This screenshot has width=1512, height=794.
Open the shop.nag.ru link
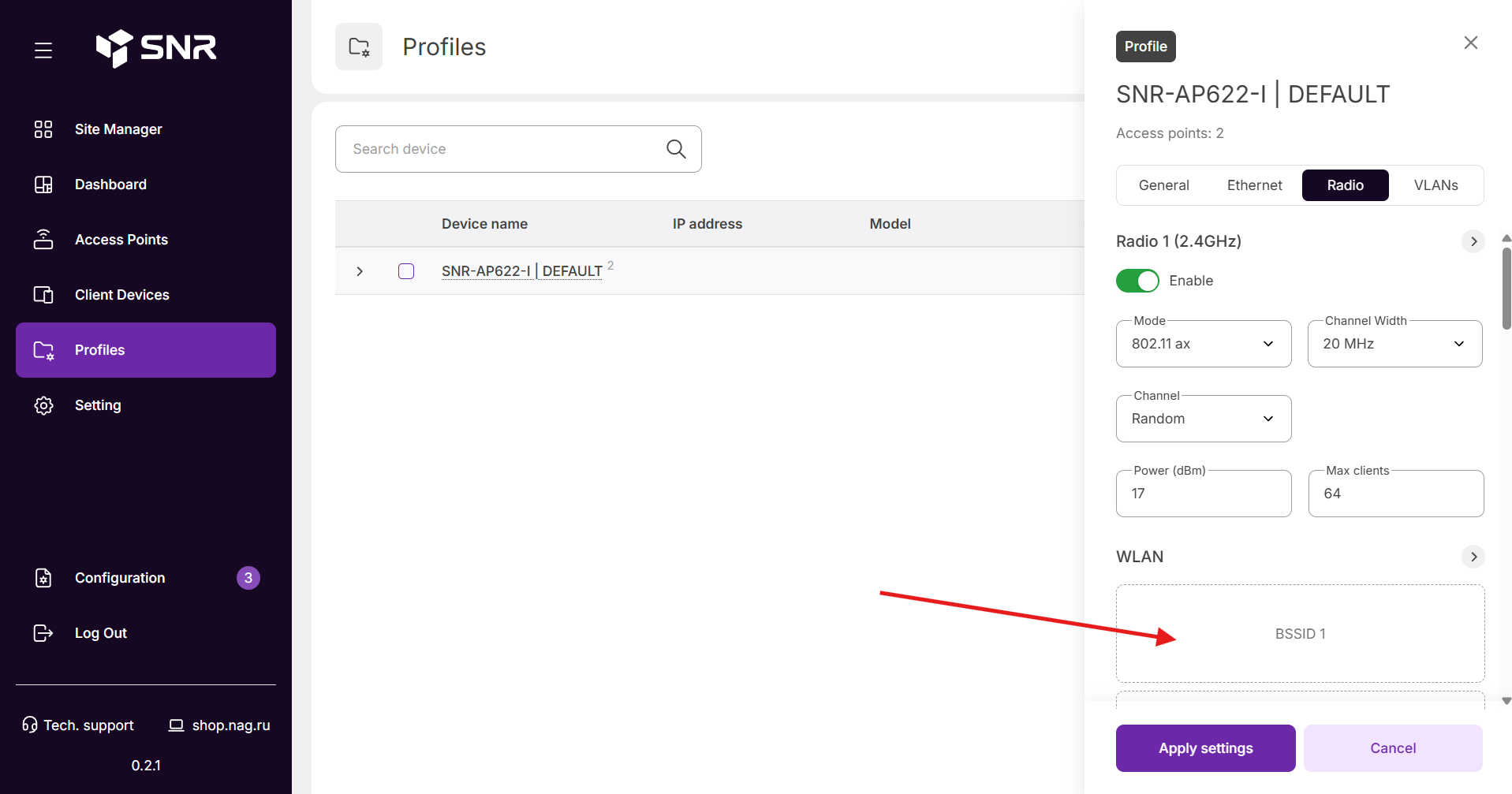click(220, 725)
